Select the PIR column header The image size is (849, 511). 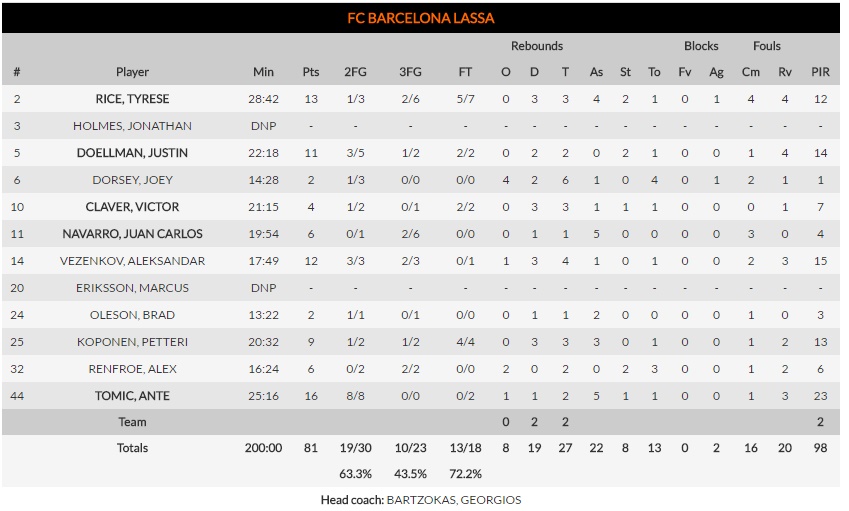[x=820, y=72]
